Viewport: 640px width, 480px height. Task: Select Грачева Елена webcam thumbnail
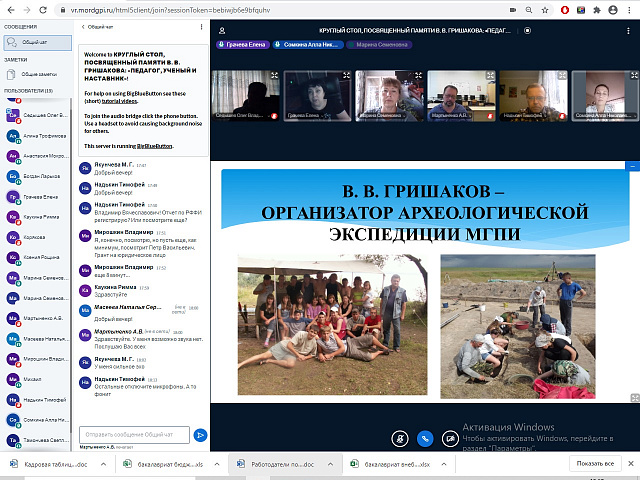click(318, 96)
